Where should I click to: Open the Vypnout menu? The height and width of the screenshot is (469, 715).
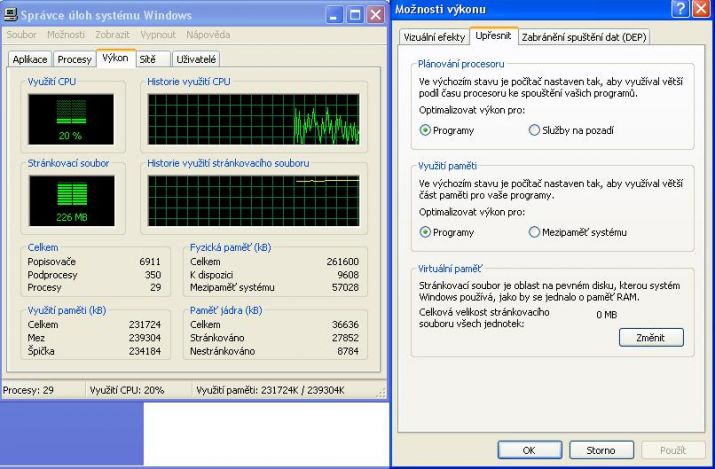tap(158, 35)
